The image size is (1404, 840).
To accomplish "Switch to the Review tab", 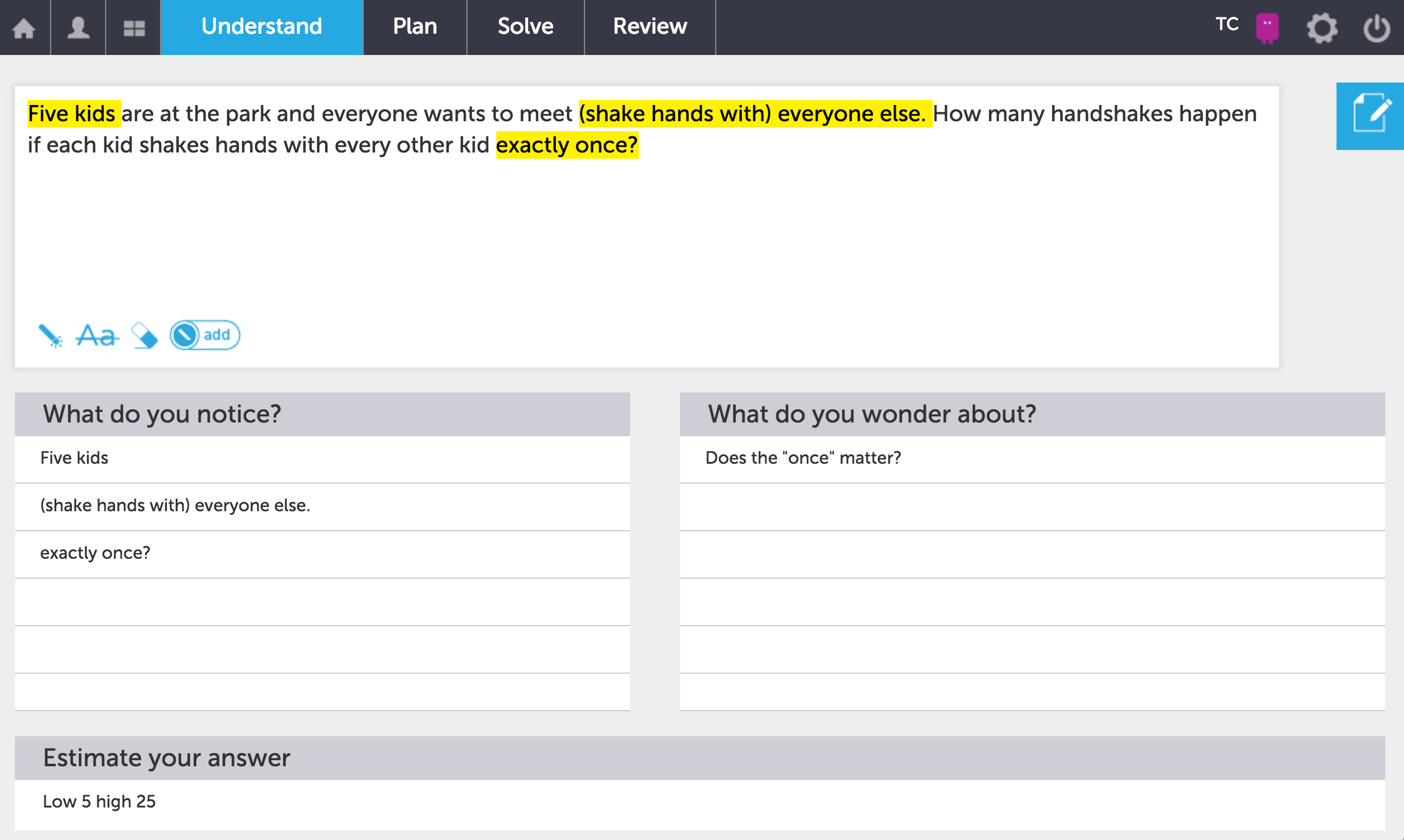I will point(650,27).
